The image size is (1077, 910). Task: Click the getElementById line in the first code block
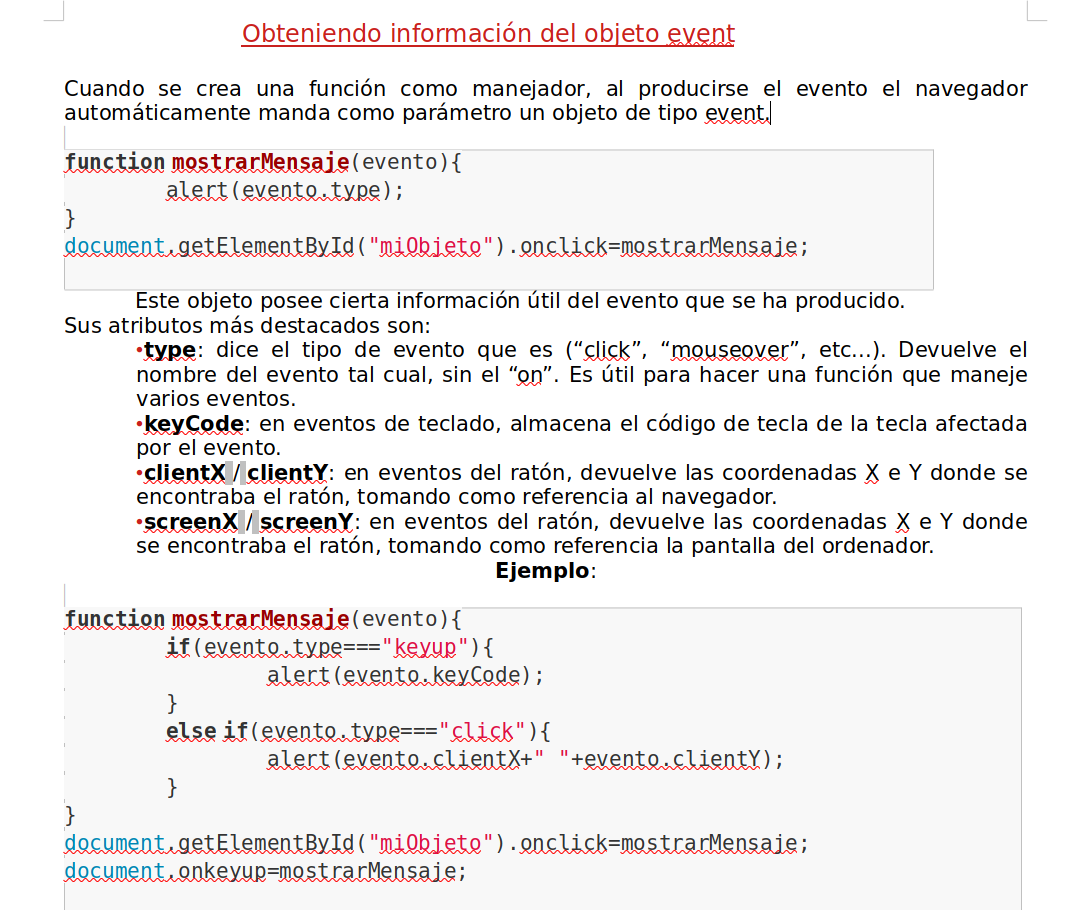click(x=436, y=246)
